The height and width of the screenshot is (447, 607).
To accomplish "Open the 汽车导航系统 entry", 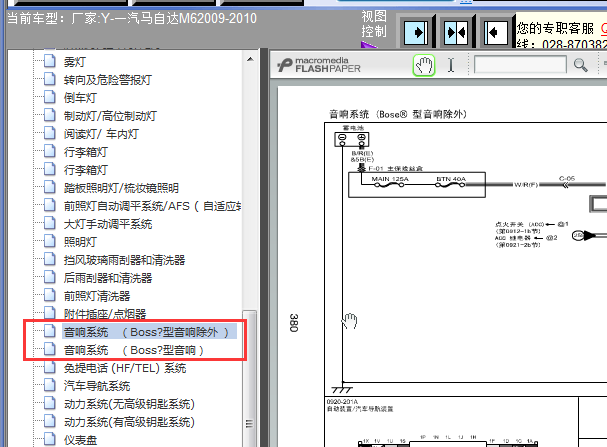I will pyautogui.click(x=97, y=386).
